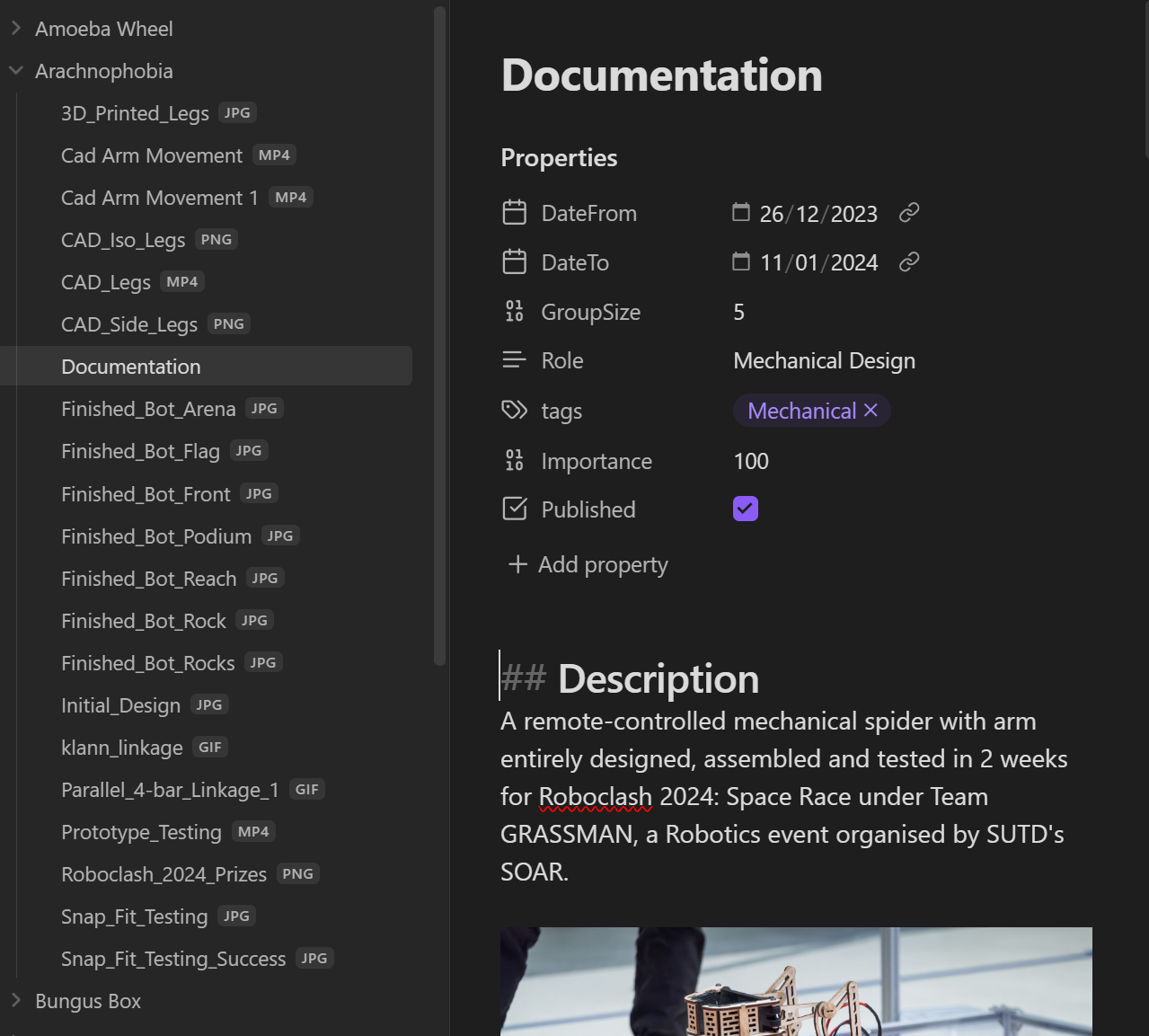Click the Role text type icon
The width and height of the screenshot is (1149, 1036).
515,360
